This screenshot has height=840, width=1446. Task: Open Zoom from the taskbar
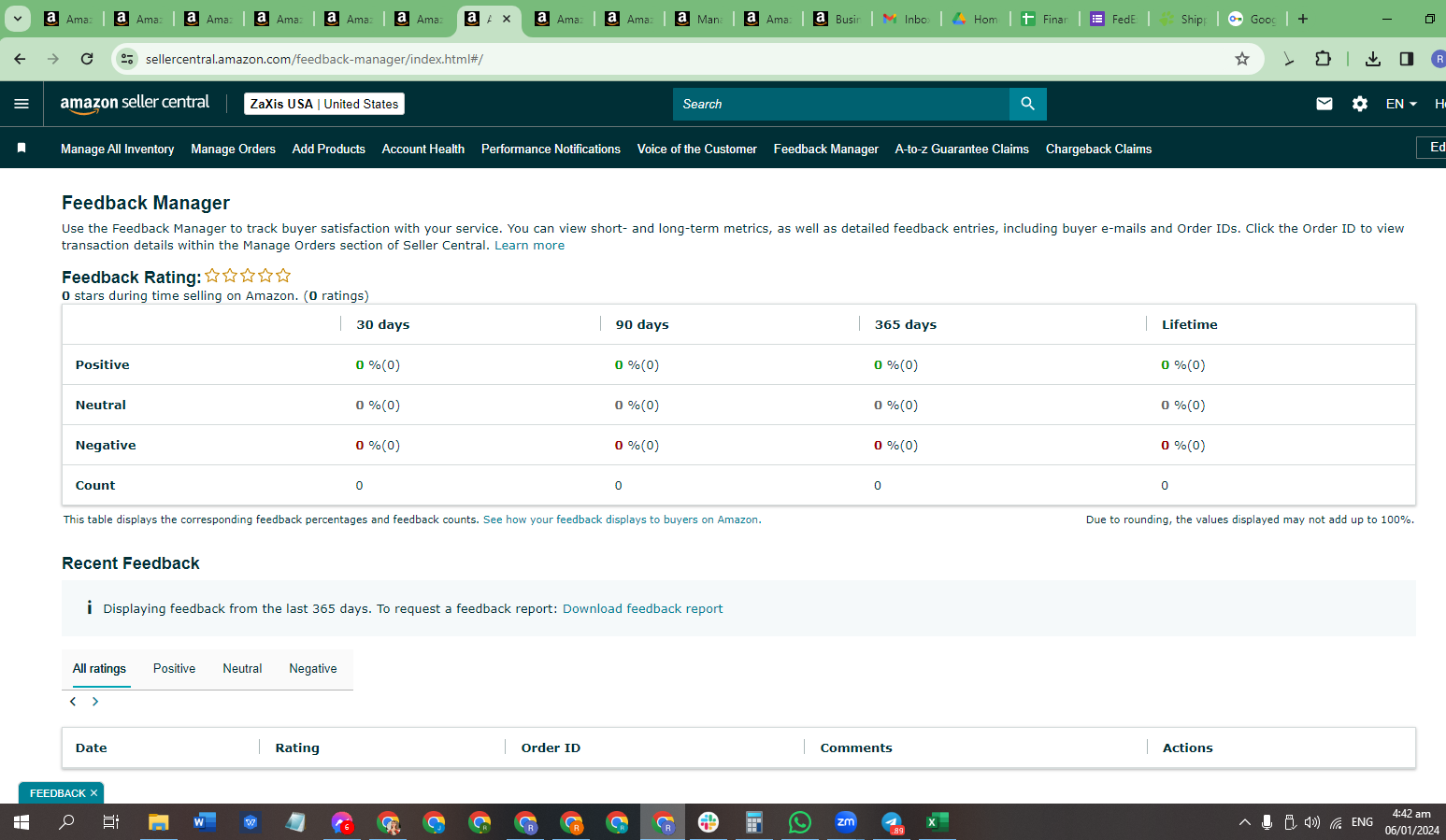(x=846, y=822)
